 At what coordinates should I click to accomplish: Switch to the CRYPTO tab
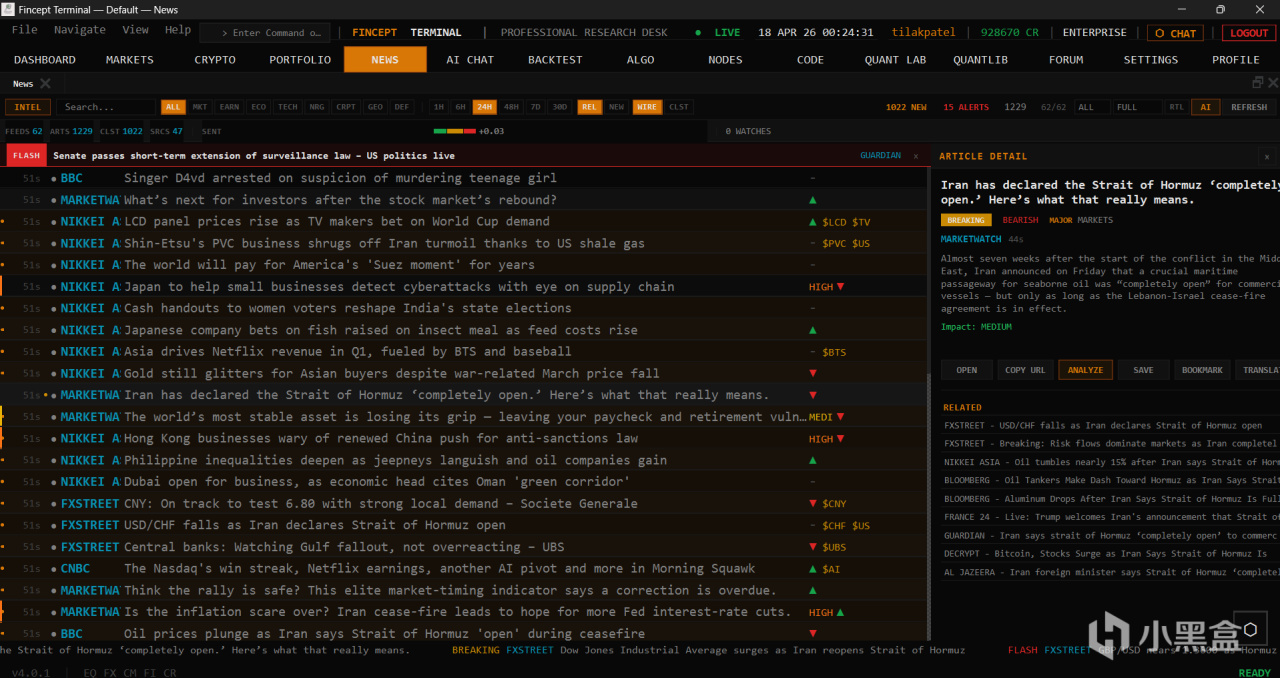pyautogui.click(x=215, y=60)
